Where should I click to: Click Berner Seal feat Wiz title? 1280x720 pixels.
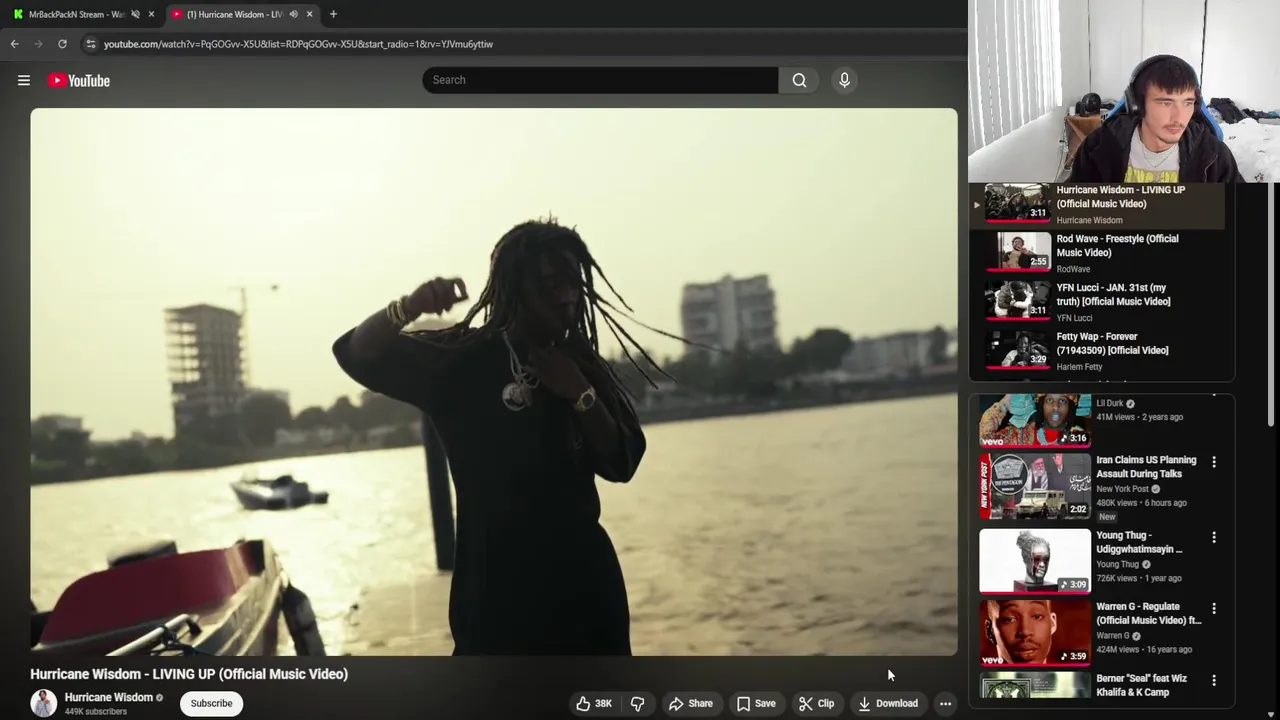1141,685
